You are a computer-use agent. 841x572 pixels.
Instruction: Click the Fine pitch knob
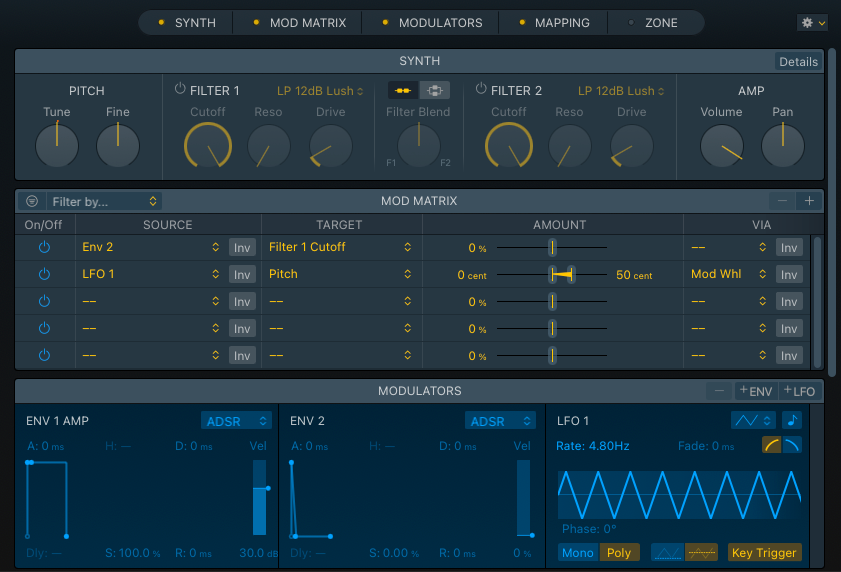pos(118,145)
